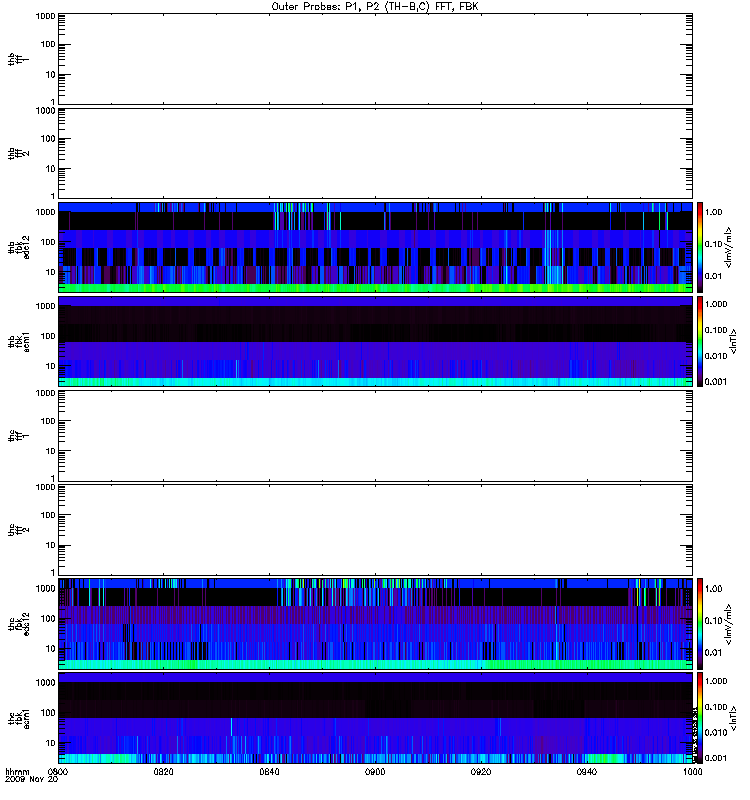Click the thc fbk scm1 spectrogram panel
Screen dimensions: 750x800
[375, 718]
